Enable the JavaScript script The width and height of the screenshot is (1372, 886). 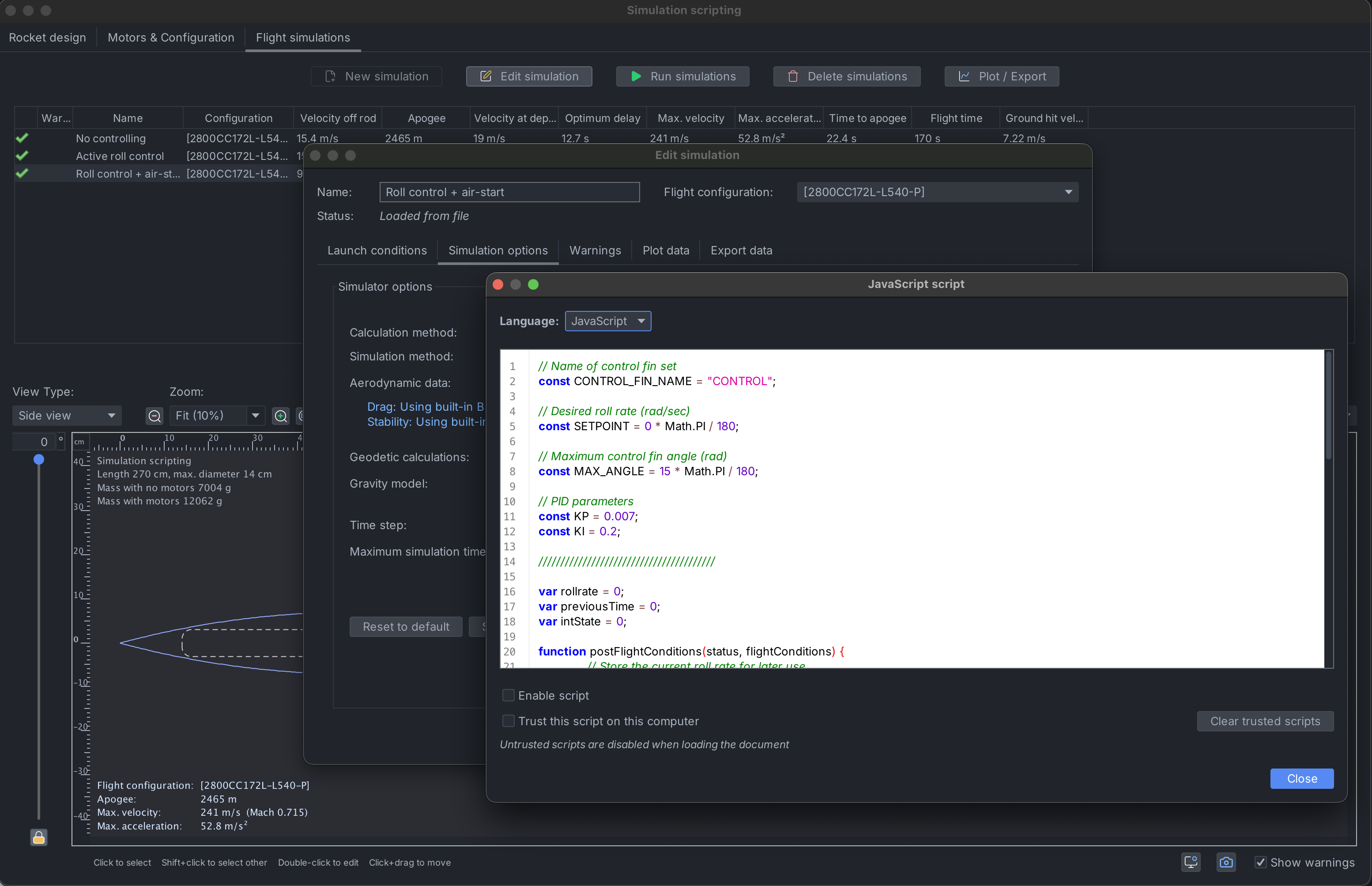coord(508,695)
